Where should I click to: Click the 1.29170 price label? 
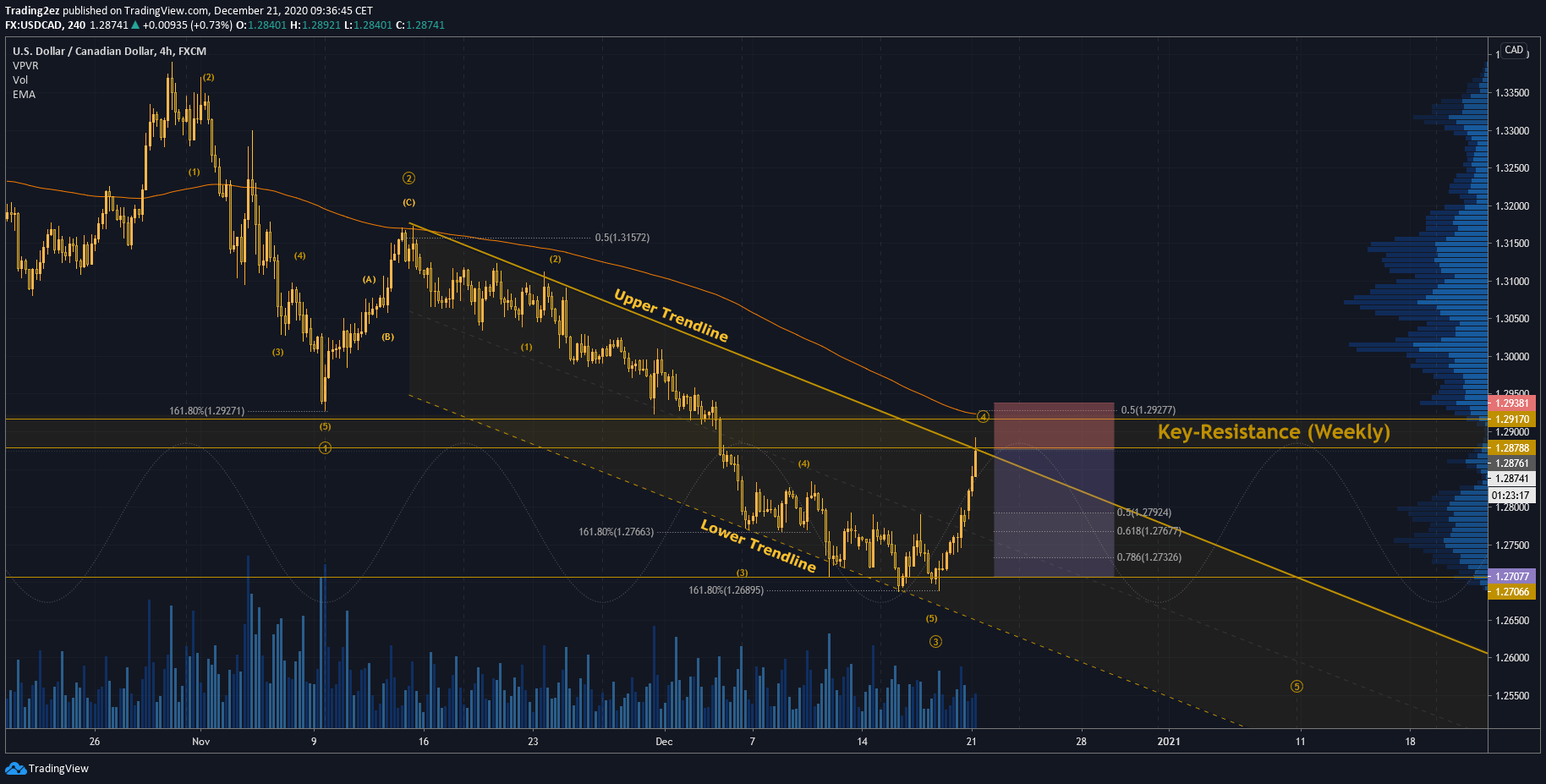(1511, 419)
